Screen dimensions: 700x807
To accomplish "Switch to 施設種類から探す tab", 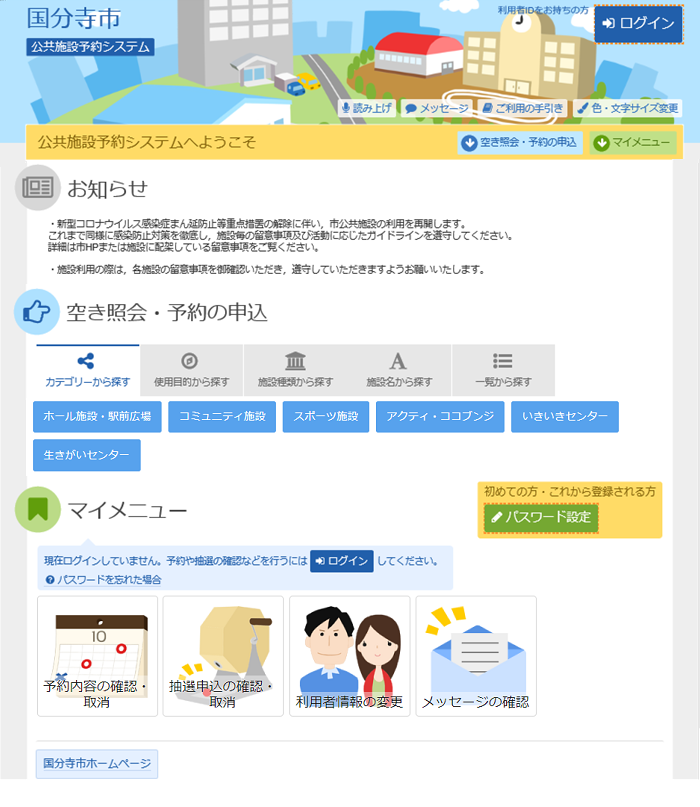I will (295, 370).
